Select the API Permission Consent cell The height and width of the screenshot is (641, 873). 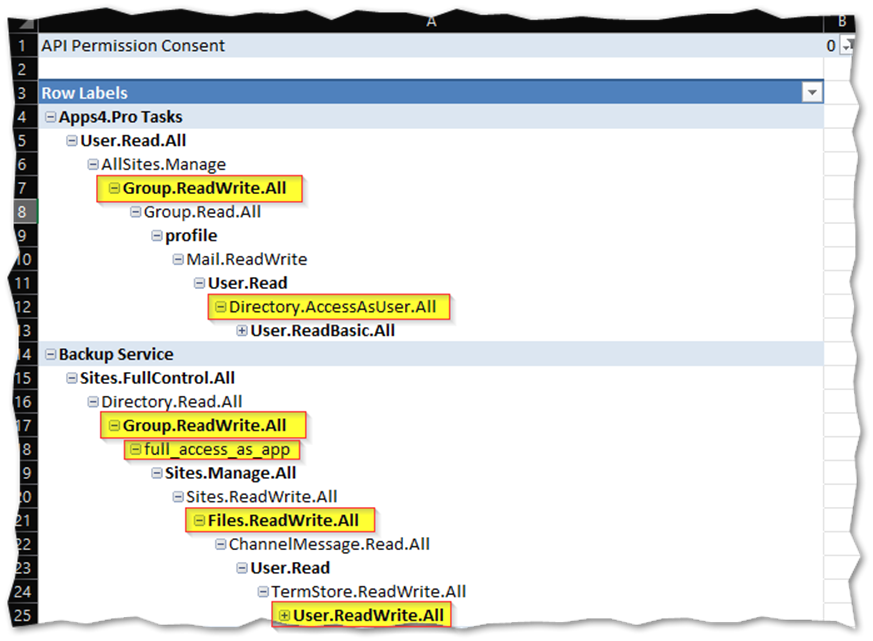pyautogui.click(x=131, y=45)
